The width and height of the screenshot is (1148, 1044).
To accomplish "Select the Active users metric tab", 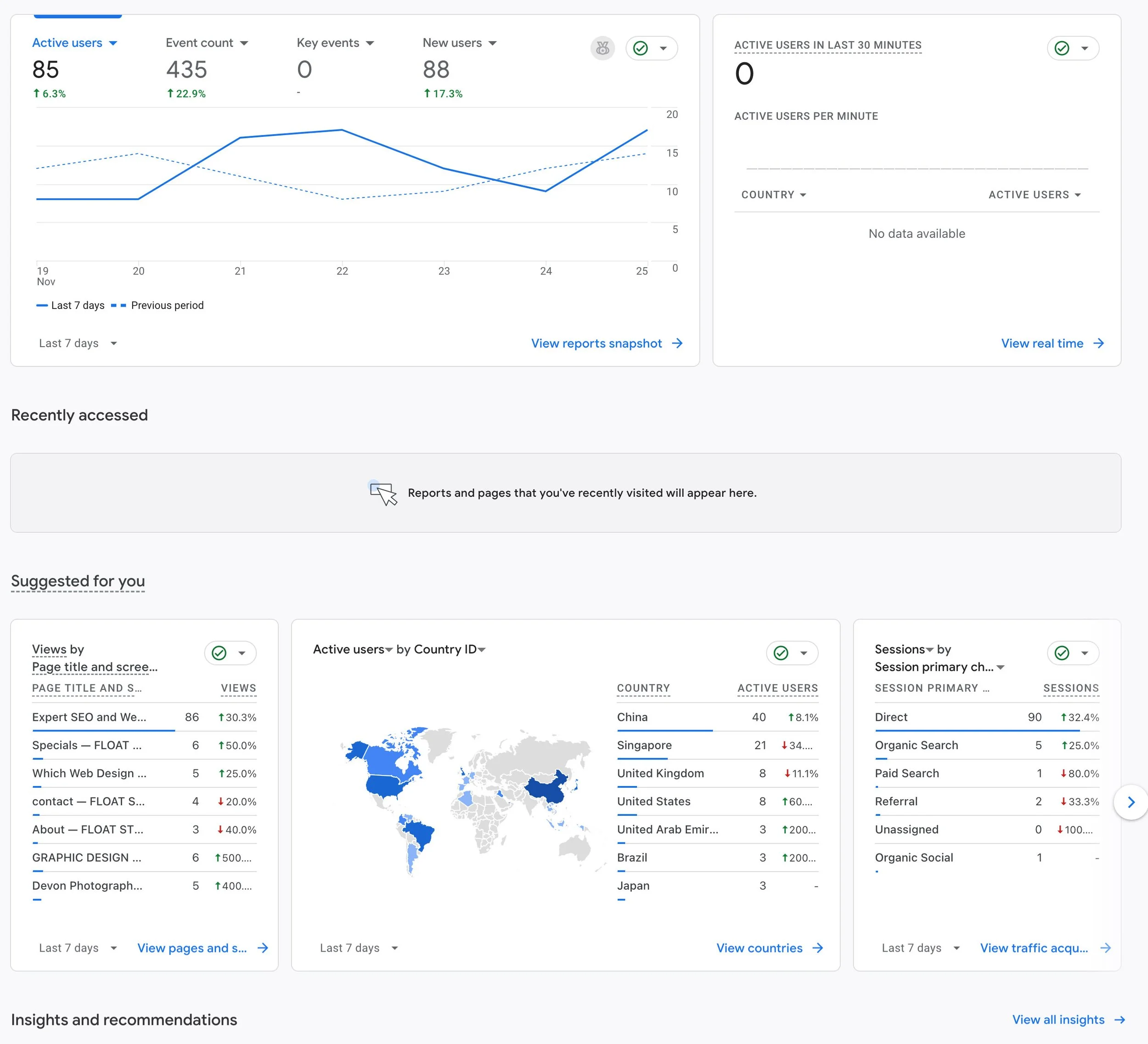I will [67, 43].
